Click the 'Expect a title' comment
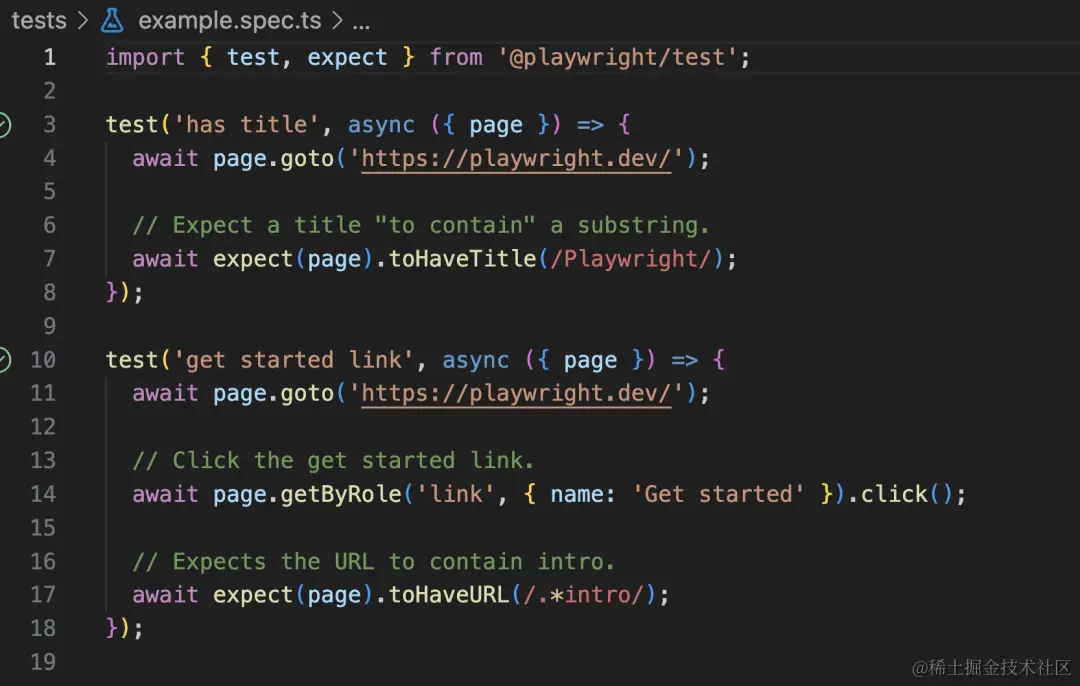This screenshot has width=1080, height=686. (x=420, y=225)
